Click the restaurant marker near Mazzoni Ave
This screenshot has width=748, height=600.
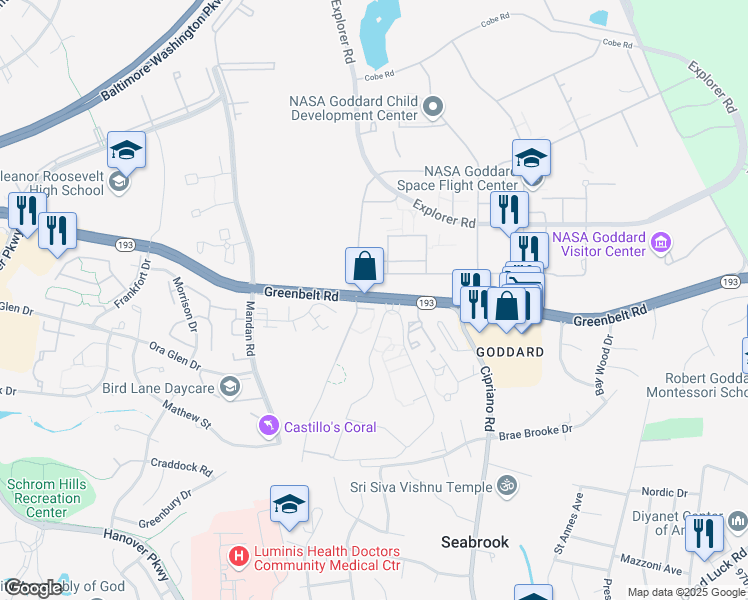(x=704, y=534)
